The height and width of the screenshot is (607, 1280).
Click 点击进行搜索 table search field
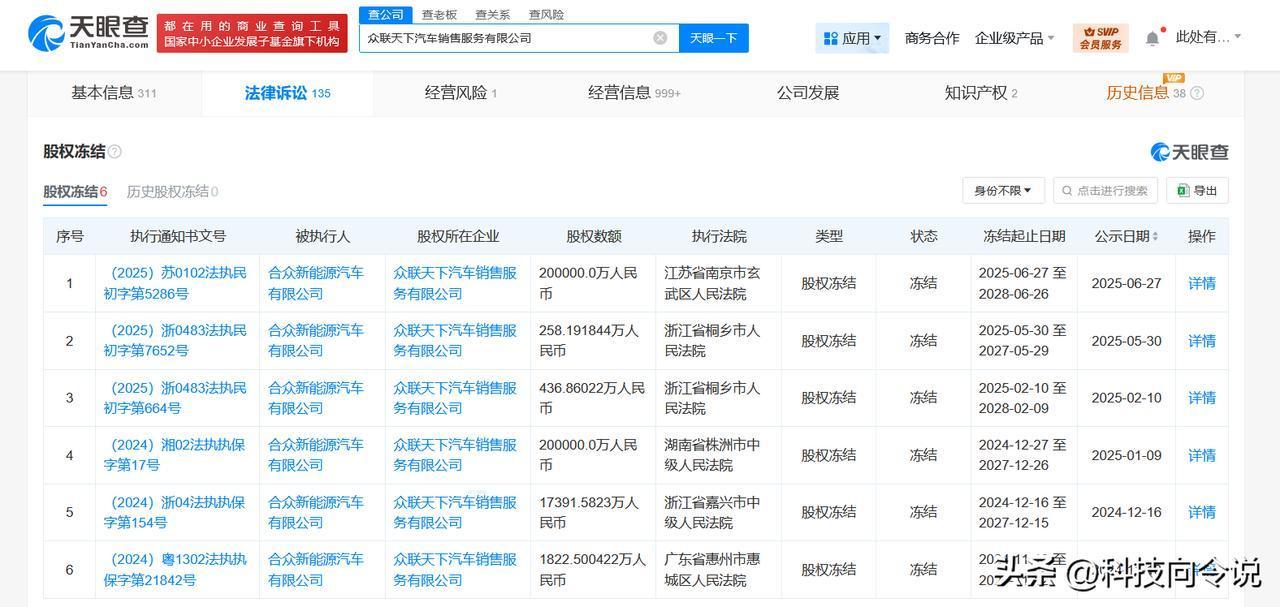tap(1105, 190)
